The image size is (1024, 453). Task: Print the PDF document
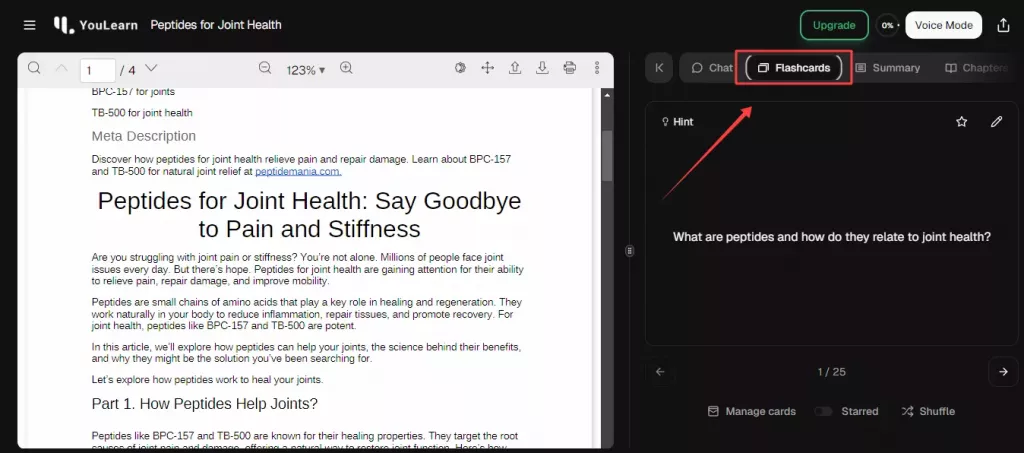tap(569, 67)
